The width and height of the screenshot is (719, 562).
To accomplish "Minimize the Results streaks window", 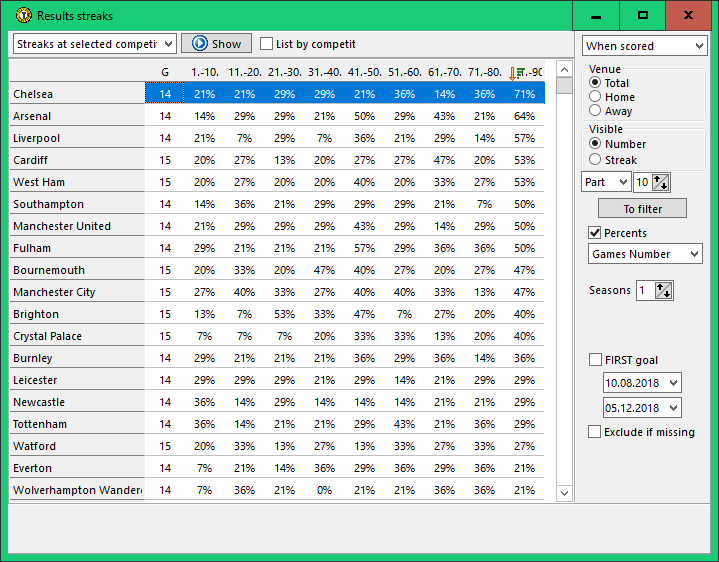I will click(x=596, y=16).
